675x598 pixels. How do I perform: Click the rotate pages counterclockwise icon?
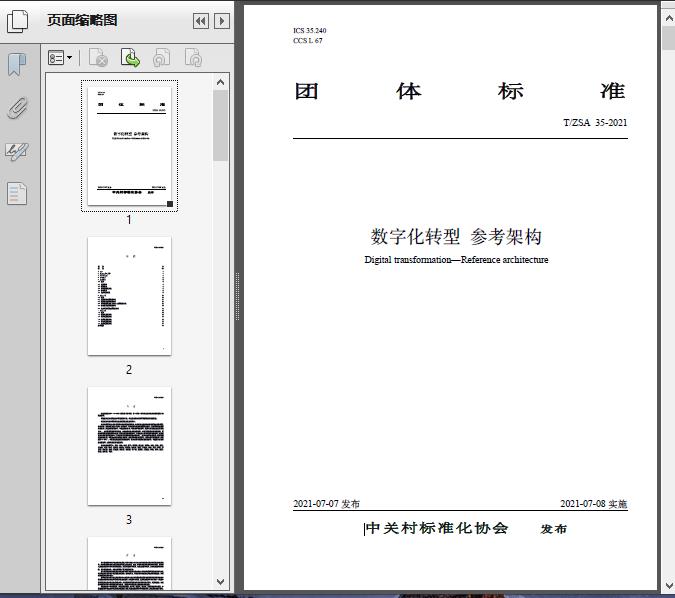tap(161, 58)
